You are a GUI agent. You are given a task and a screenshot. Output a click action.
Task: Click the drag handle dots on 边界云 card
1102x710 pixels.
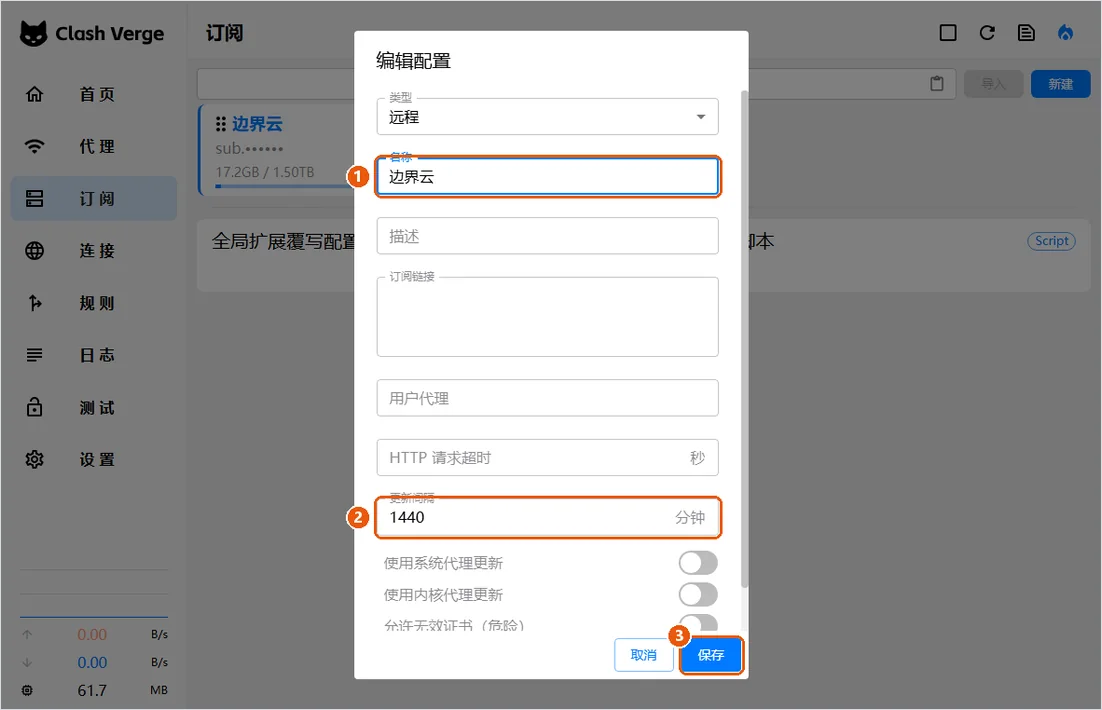click(221, 124)
